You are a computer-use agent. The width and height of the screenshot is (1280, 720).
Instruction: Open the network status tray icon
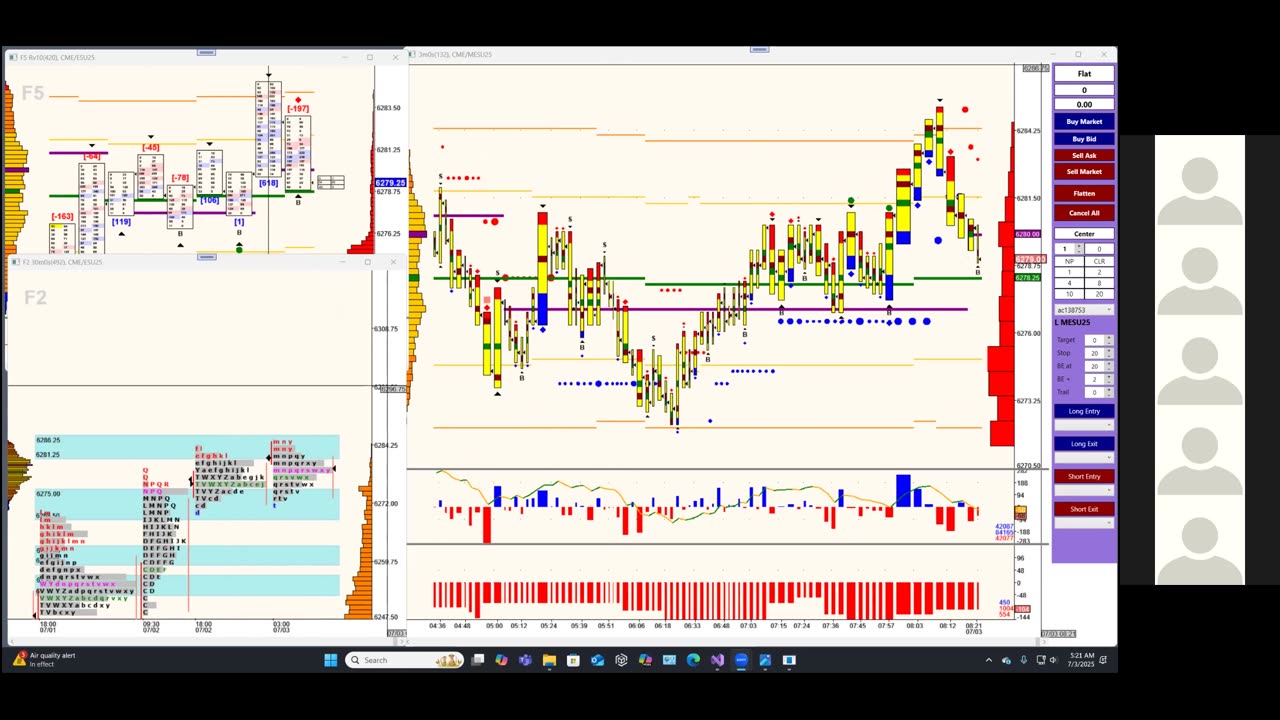(1041, 660)
